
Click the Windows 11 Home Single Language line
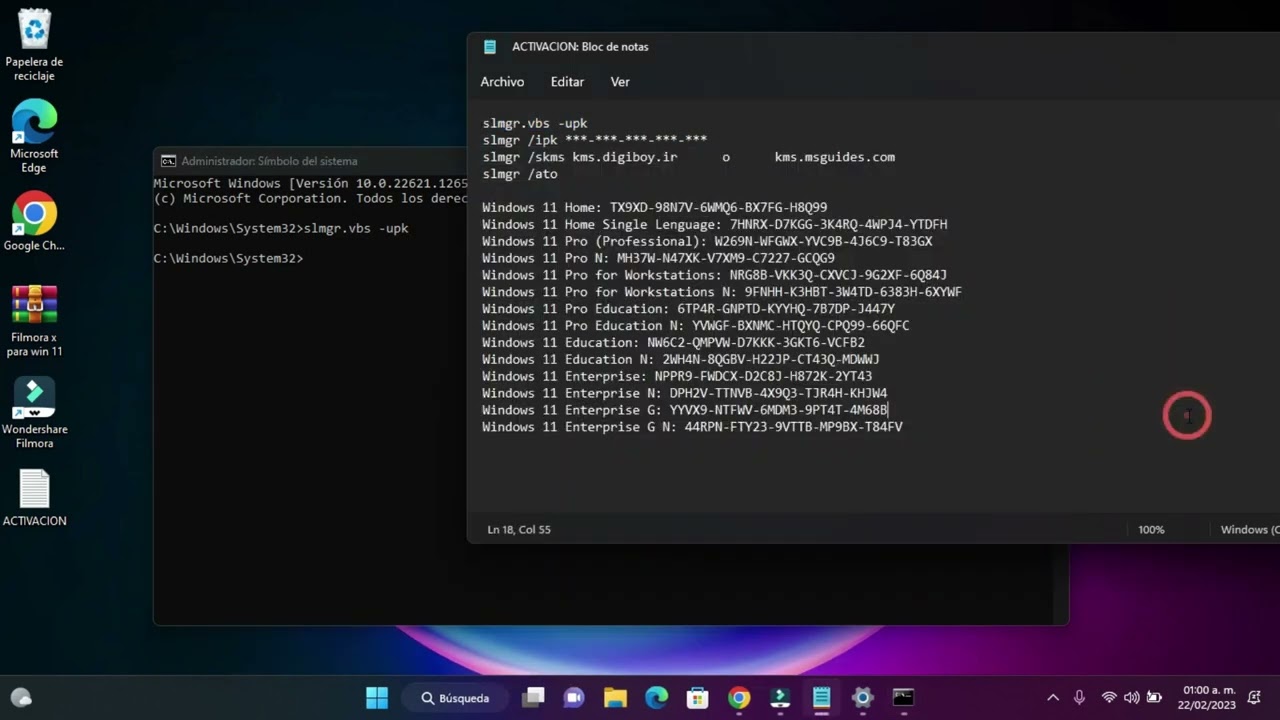point(715,225)
